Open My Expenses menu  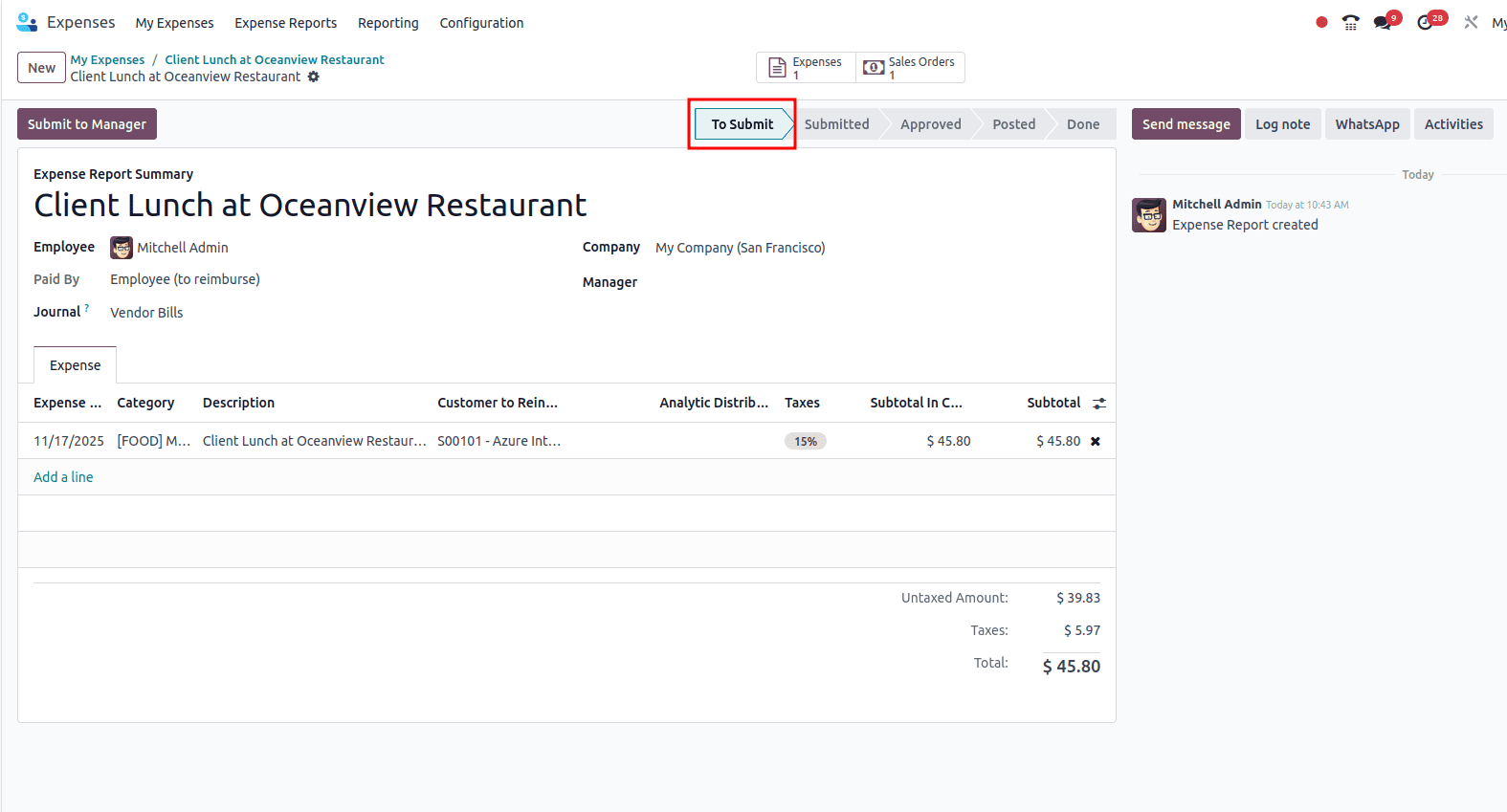[174, 23]
